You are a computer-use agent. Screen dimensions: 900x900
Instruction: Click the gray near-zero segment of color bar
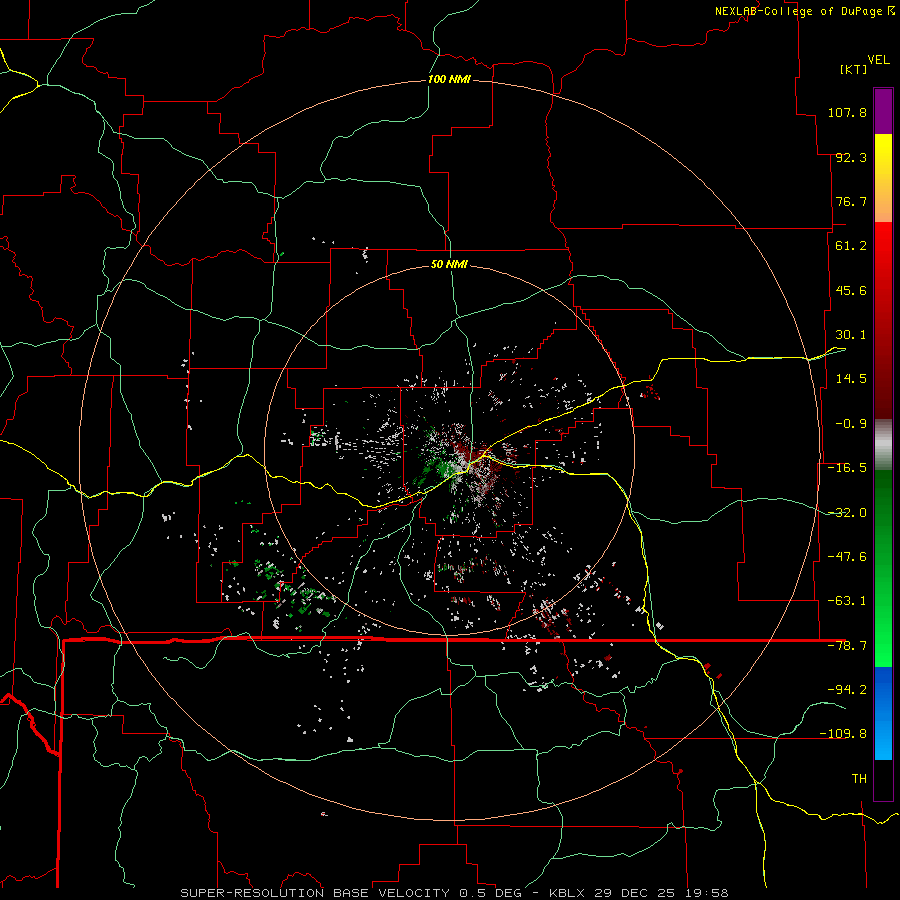click(x=883, y=445)
